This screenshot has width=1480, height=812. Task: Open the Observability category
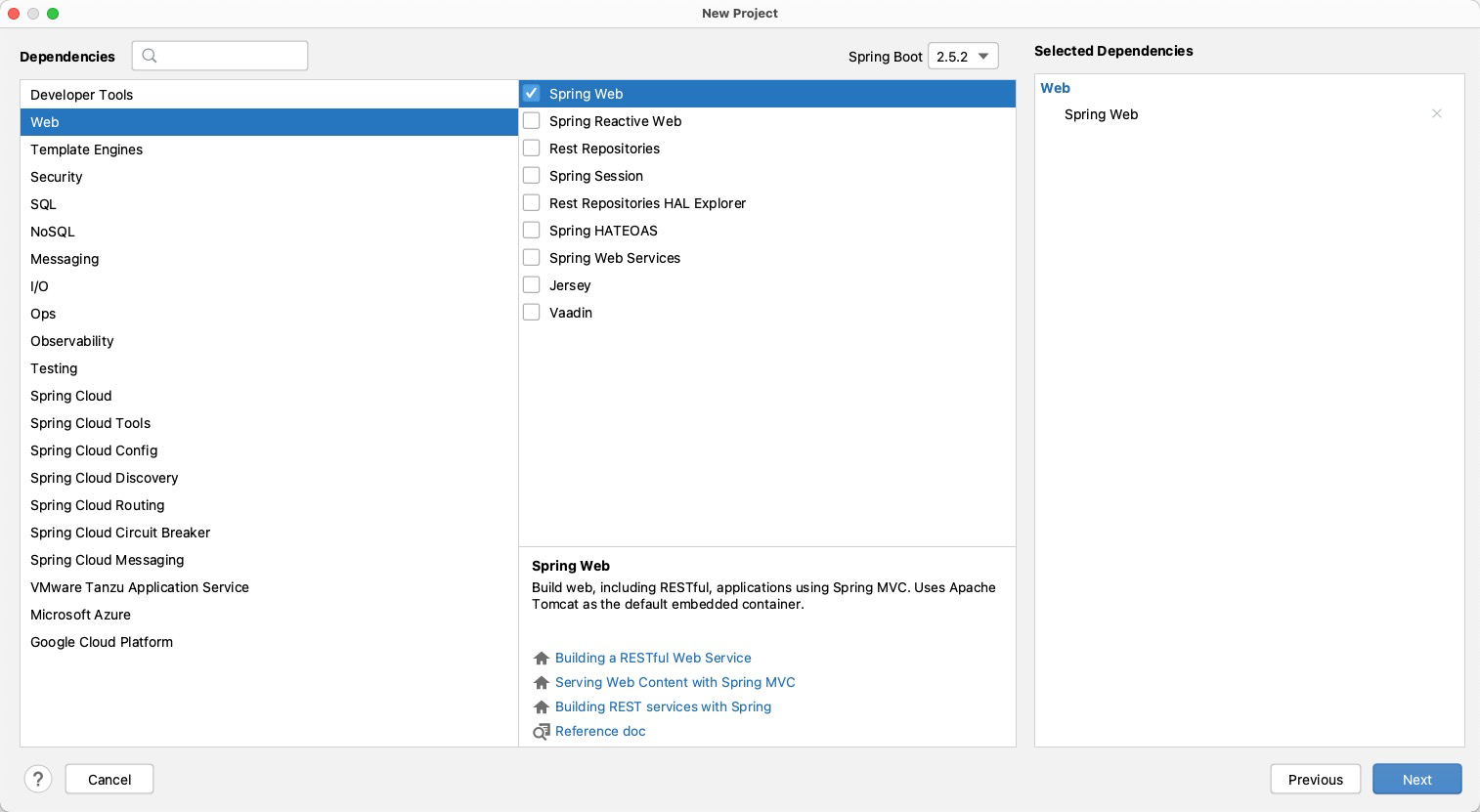(x=269, y=341)
